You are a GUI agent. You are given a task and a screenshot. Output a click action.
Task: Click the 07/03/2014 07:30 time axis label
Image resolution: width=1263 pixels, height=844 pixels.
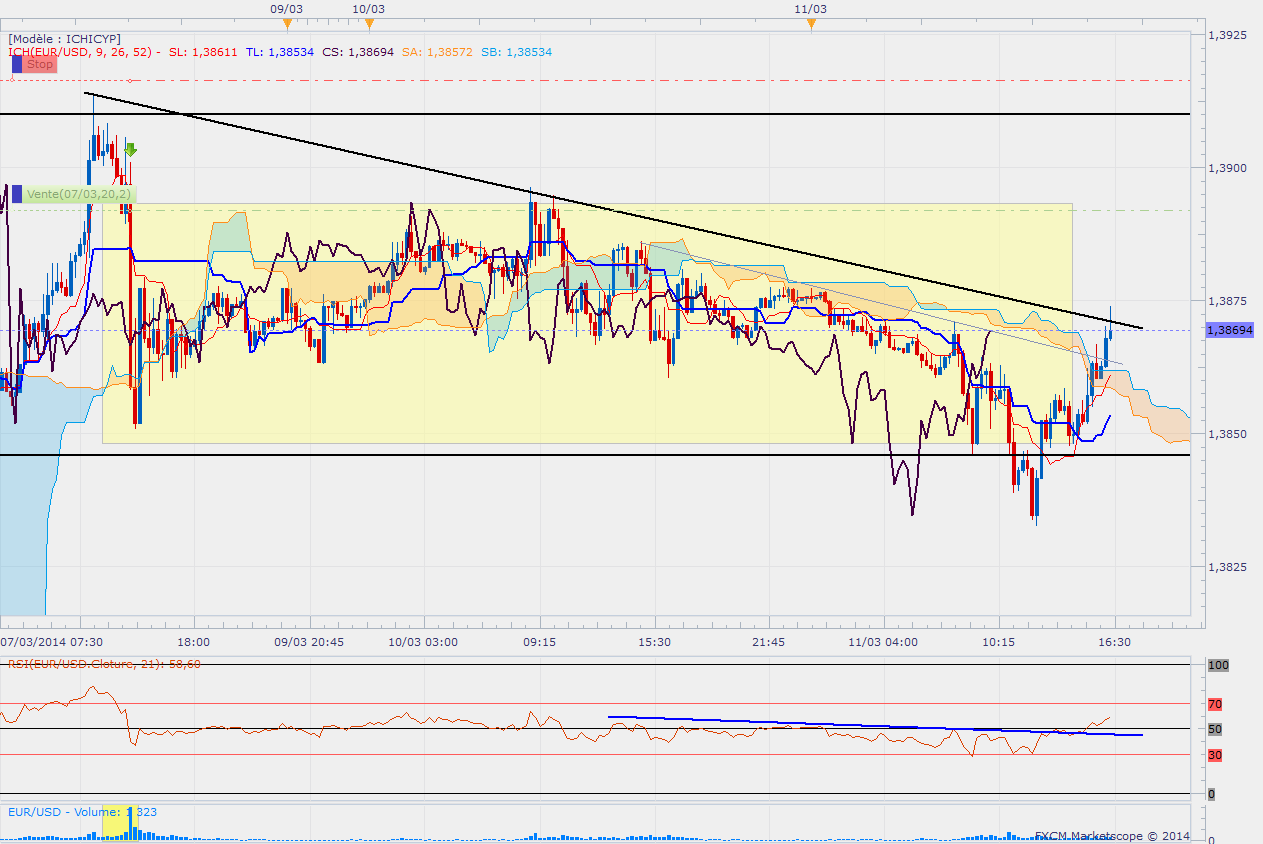click(49, 642)
